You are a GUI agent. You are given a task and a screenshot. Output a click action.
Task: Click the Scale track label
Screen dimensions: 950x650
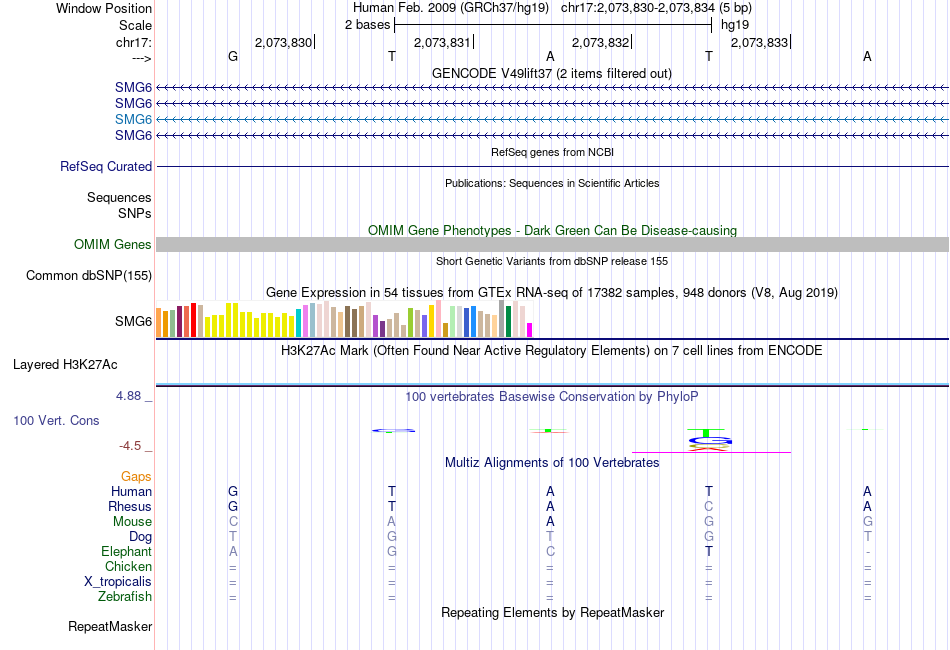pyautogui.click(x=135, y=25)
